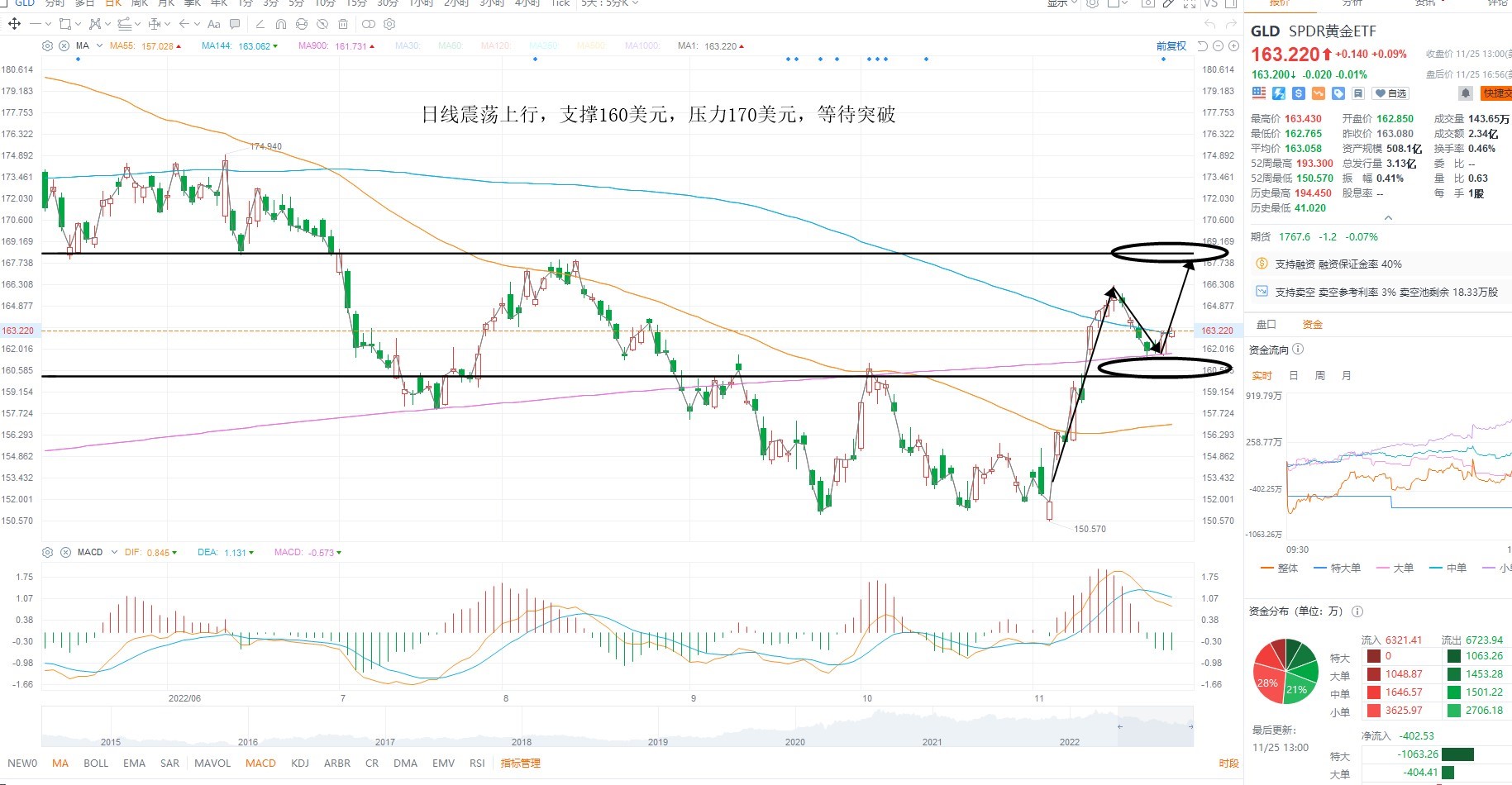Click the 前复权 adjustment button

(x=1171, y=46)
